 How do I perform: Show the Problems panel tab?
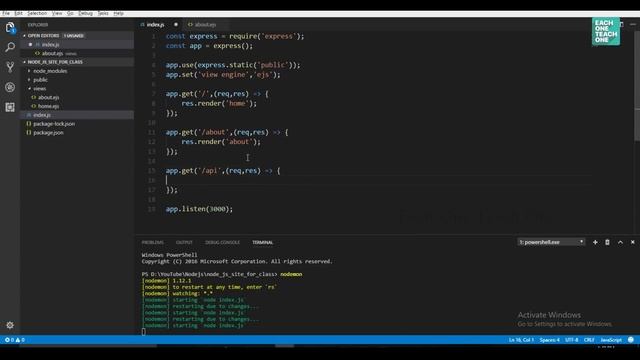tap(153, 242)
